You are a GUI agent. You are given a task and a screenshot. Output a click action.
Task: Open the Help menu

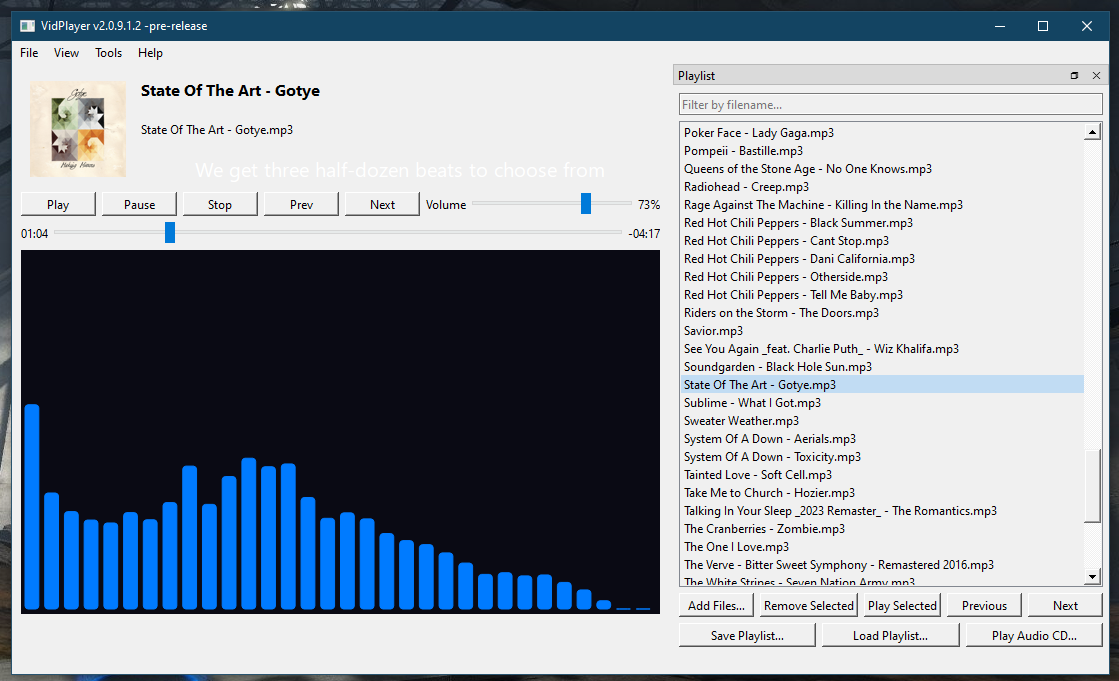[150, 53]
